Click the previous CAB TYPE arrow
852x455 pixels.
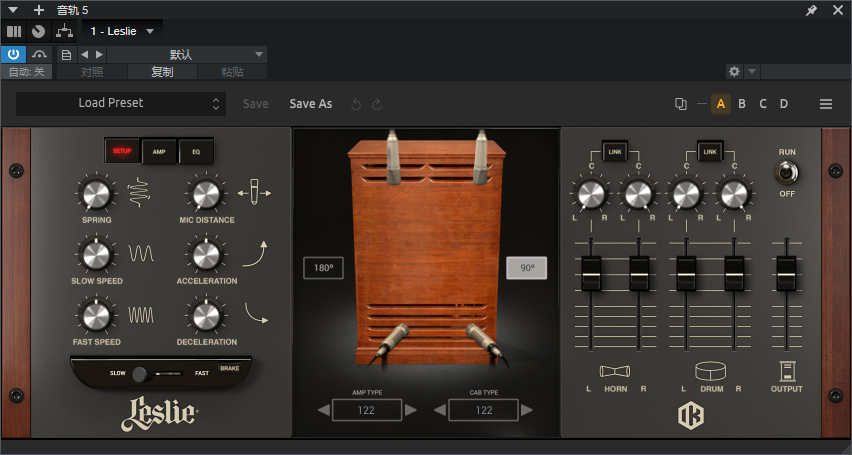pos(440,410)
